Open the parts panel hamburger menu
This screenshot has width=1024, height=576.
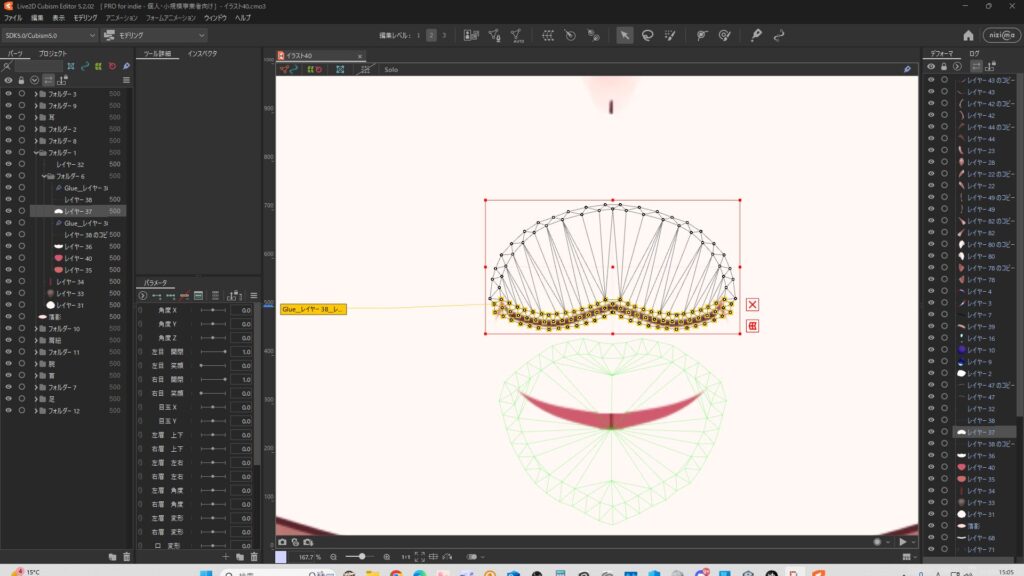(x=126, y=80)
